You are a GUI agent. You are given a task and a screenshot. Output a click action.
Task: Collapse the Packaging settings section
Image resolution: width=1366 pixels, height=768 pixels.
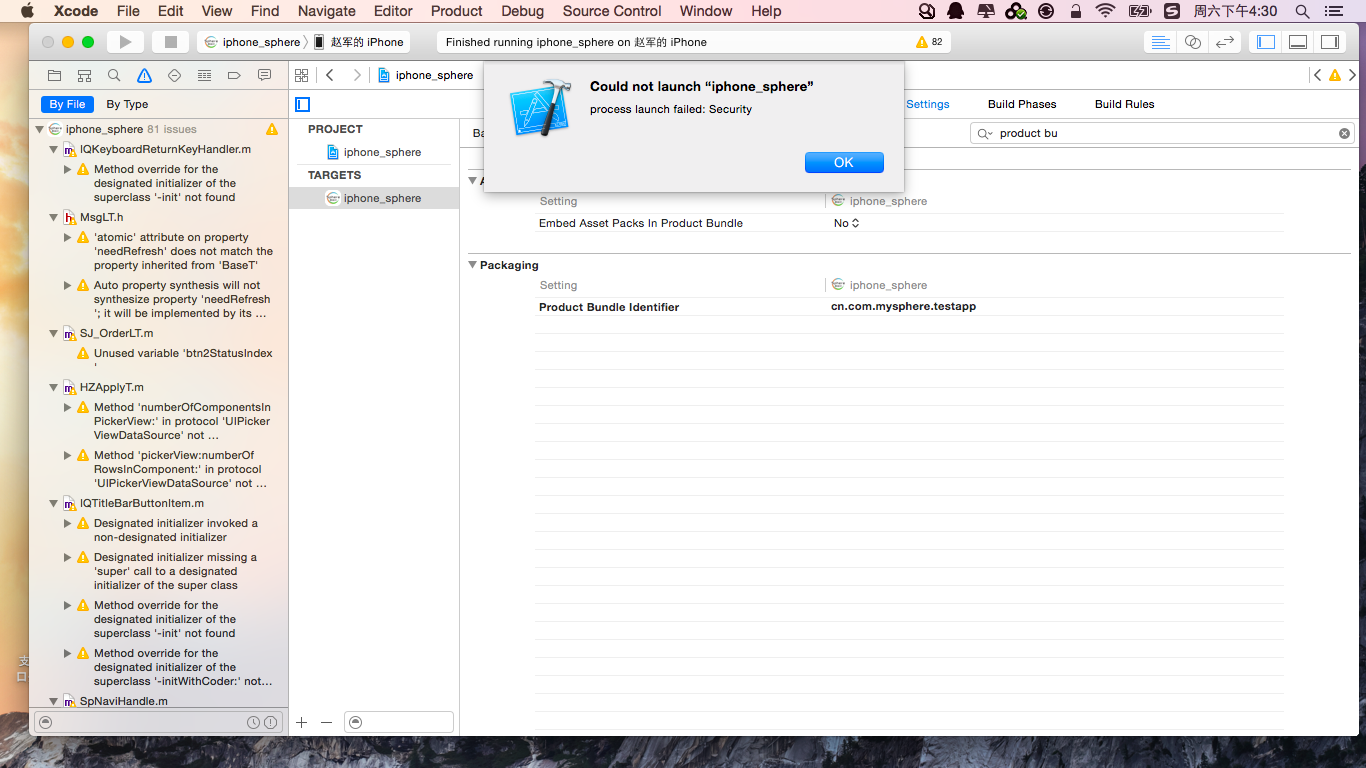(472, 265)
